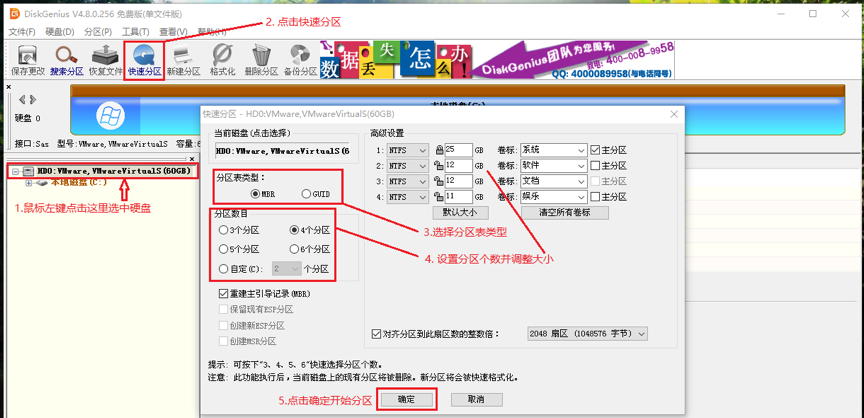
Task: Click the Format (格式化) toolbar icon
Action: click(x=222, y=61)
